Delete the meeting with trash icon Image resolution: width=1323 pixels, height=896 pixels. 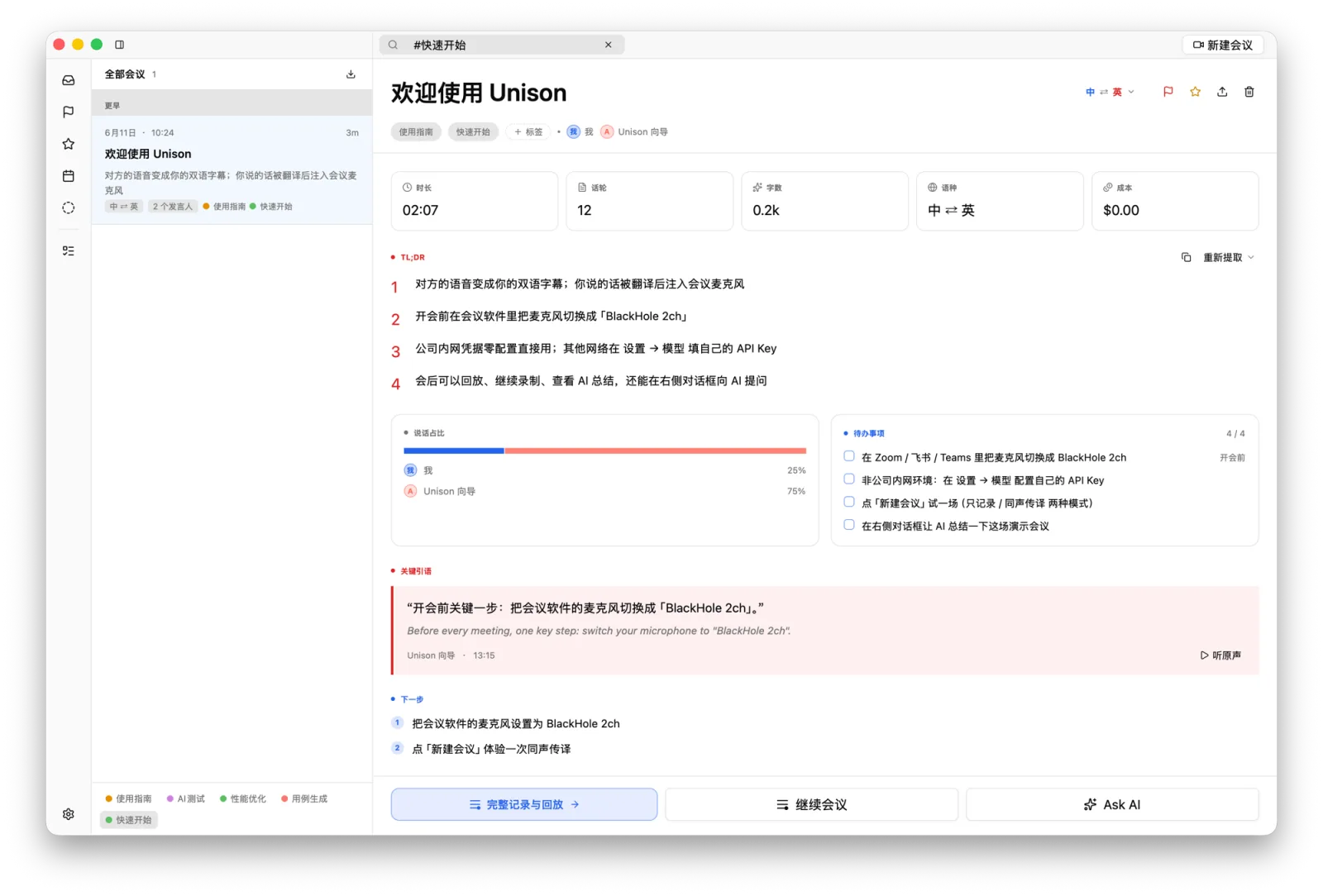click(1249, 92)
